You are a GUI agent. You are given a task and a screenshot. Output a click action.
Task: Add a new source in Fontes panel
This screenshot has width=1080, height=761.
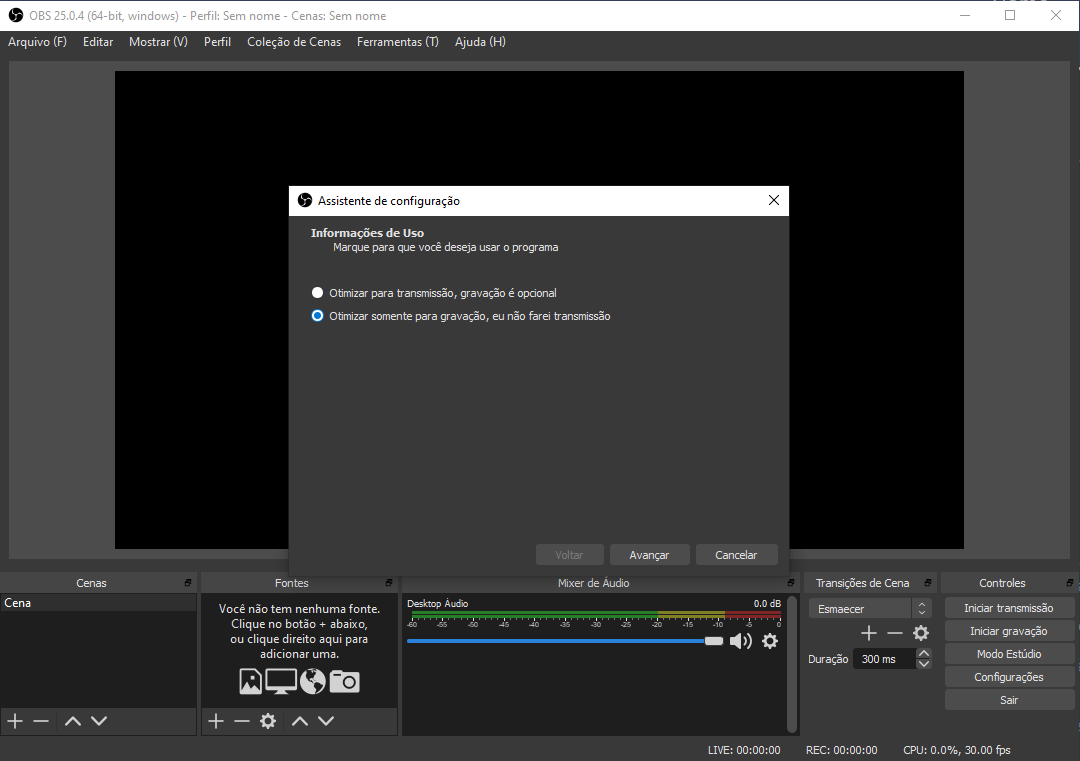216,721
